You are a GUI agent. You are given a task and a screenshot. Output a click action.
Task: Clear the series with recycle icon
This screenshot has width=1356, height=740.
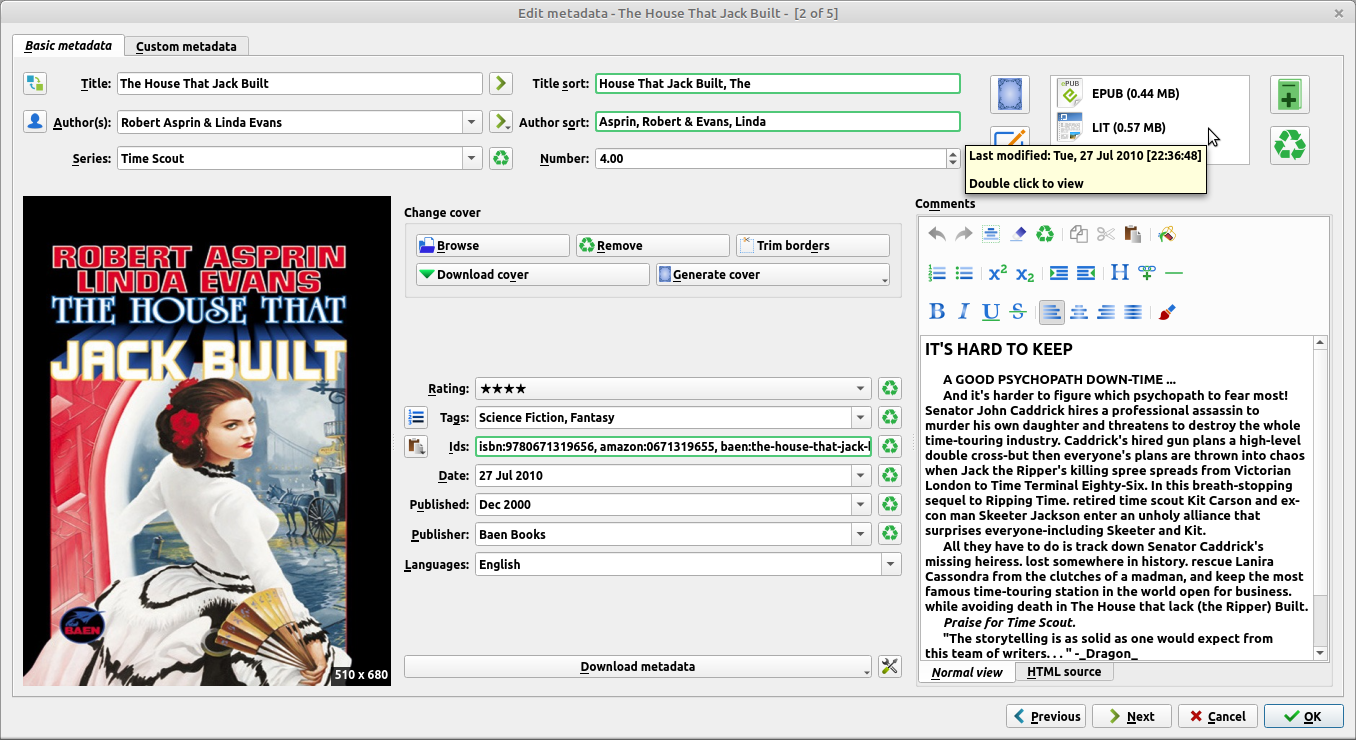(501, 158)
